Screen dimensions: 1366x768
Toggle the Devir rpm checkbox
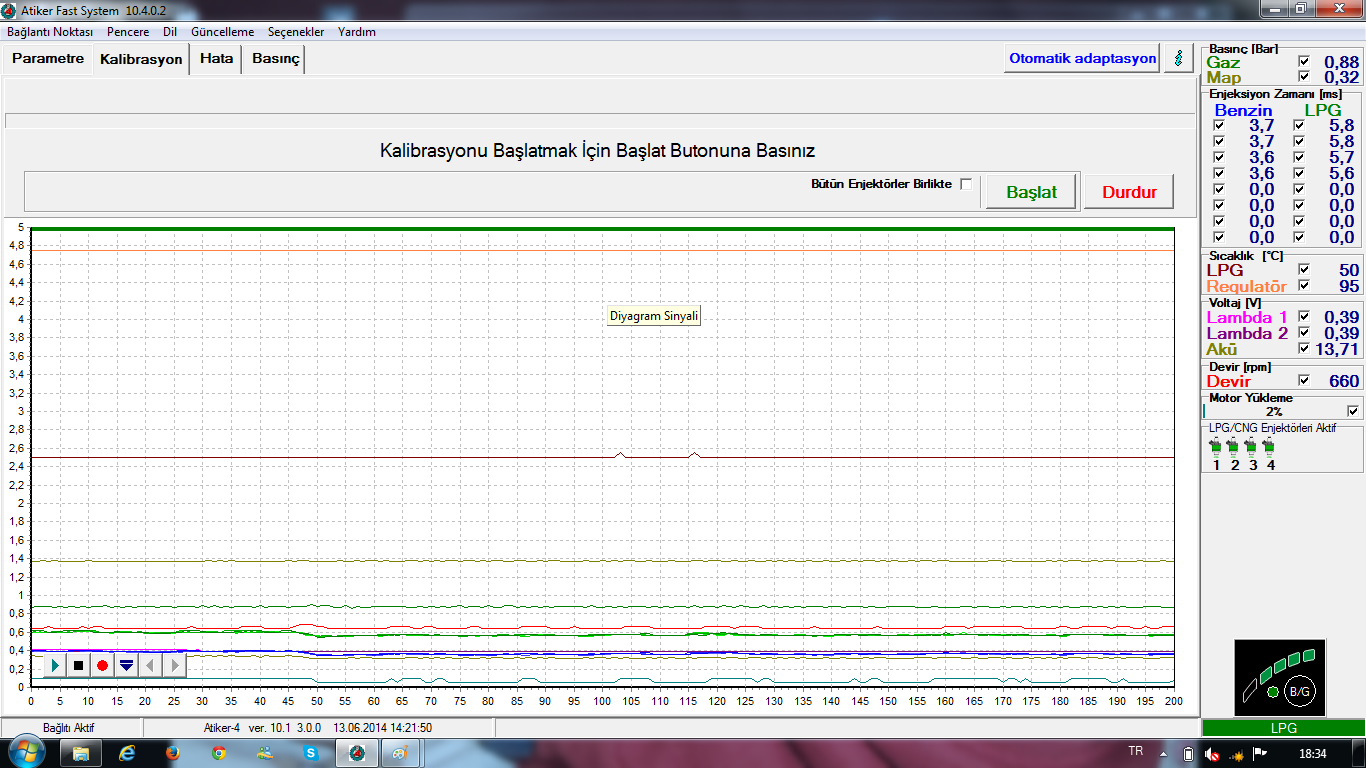point(1303,381)
